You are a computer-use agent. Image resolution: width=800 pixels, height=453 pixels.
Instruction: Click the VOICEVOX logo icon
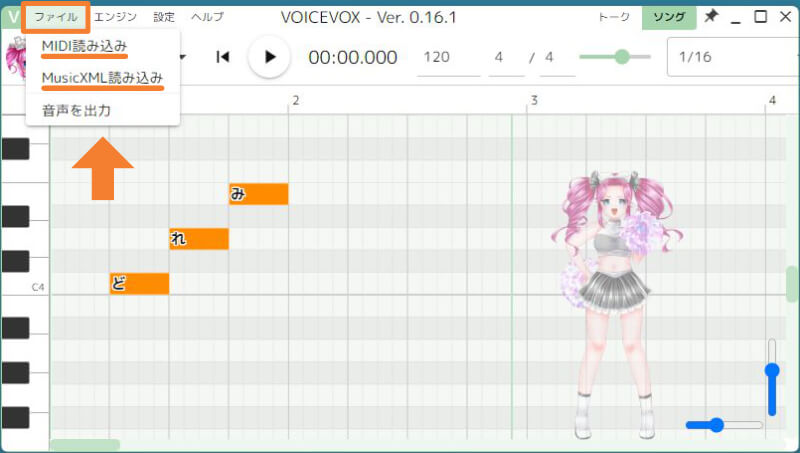pyautogui.click(x=11, y=17)
